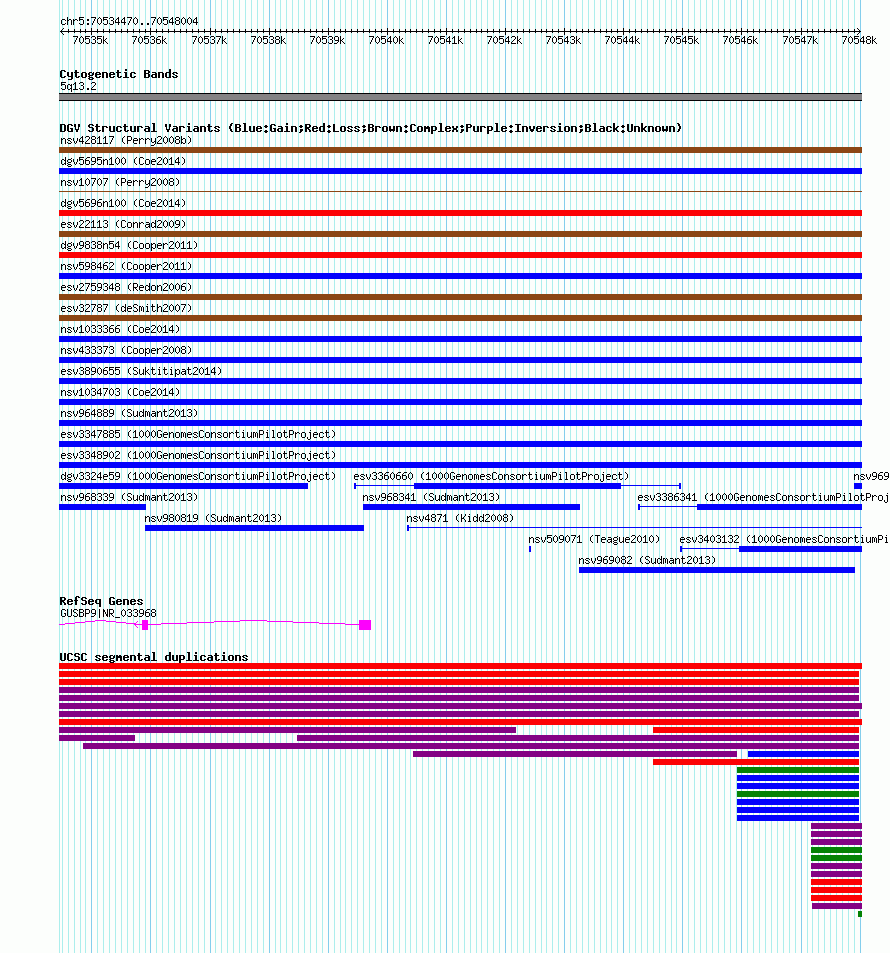Click the red bar under dgv9838n54 (Cooper2011)
The height and width of the screenshot is (953, 890).
460,255
